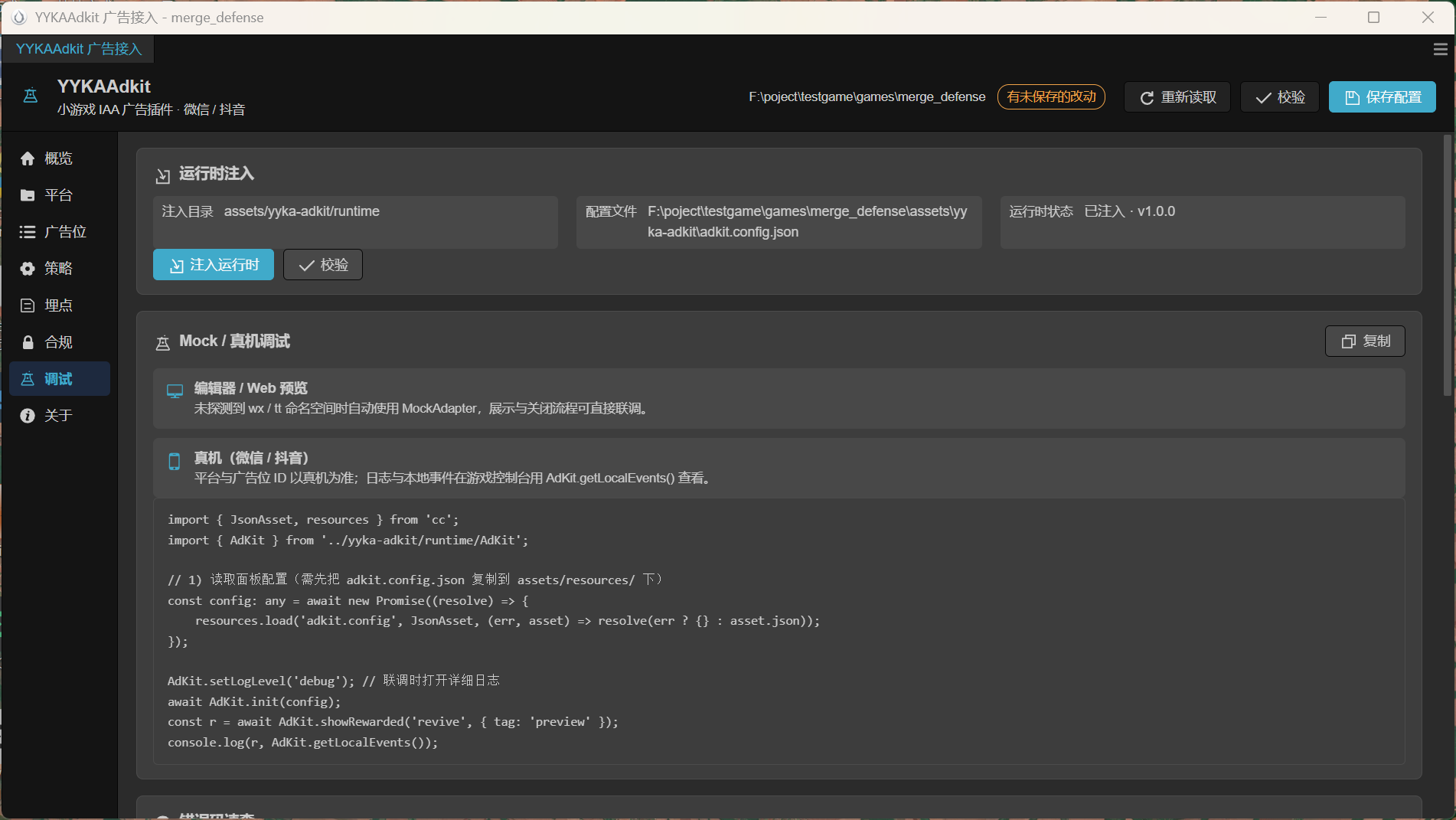This screenshot has height=820, width=1456.
Task: Go to the 平台 platform section
Action: (x=59, y=195)
